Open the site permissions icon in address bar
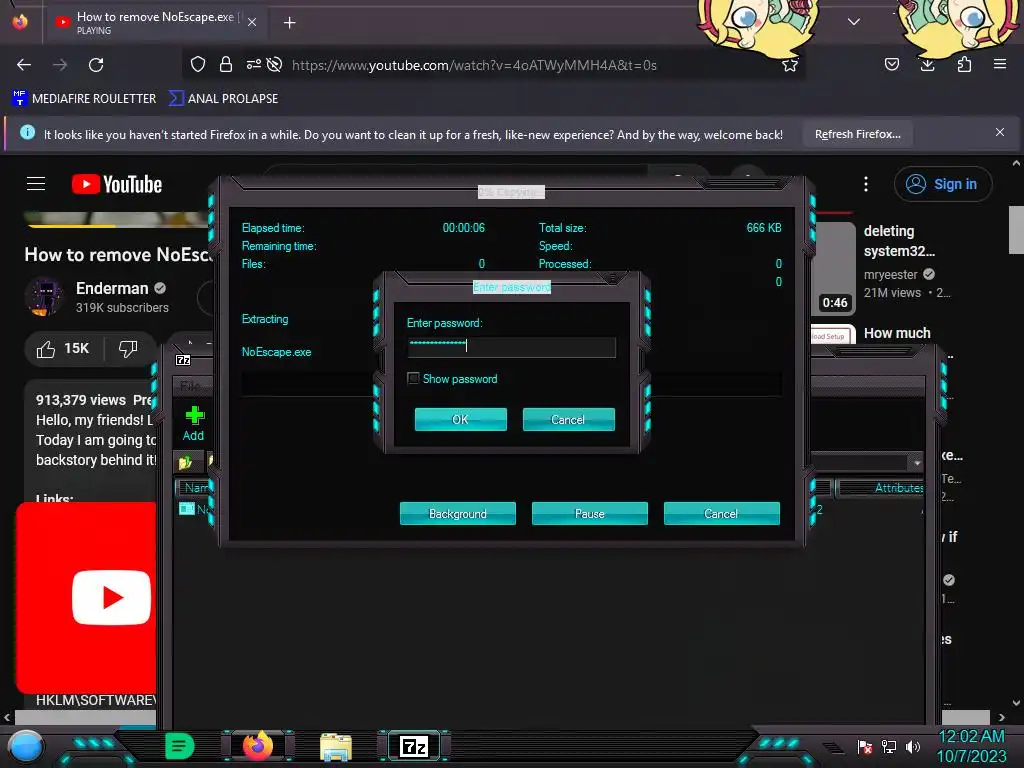Image resolution: width=1024 pixels, height=768 pixels. coord(253,64)
